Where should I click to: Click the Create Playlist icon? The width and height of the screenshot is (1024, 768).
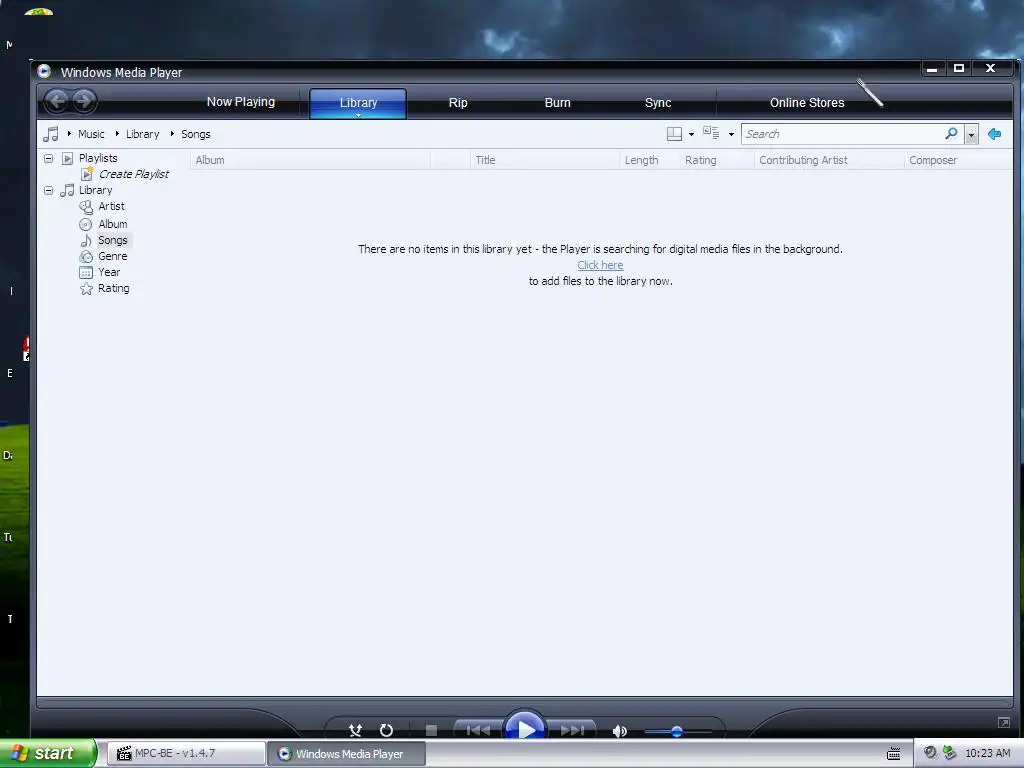click(x=87, y=174)
